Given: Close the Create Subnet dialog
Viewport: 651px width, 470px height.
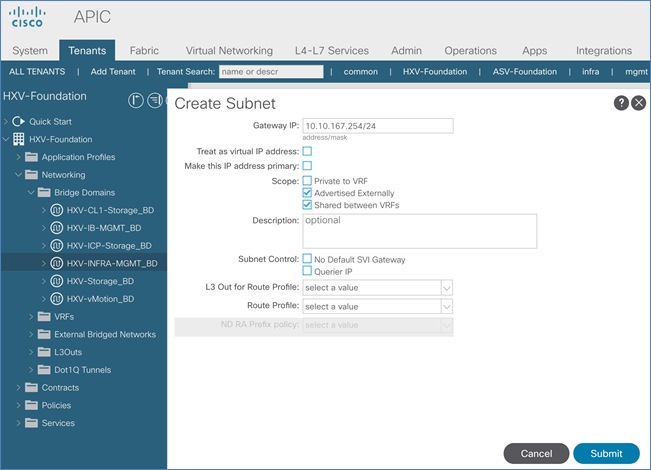Looking at the screenshot, I should (639, 103).
